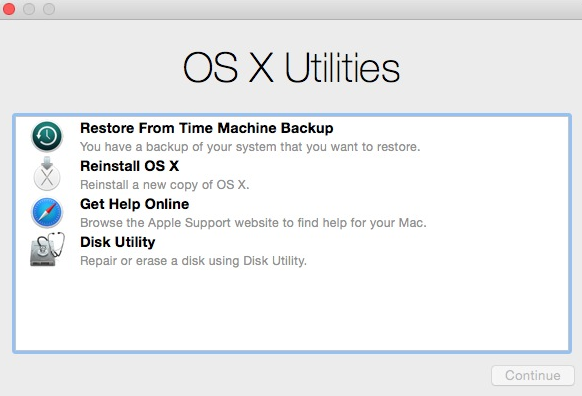Click 'Browse the Apple Support website' description

point(253,223)
